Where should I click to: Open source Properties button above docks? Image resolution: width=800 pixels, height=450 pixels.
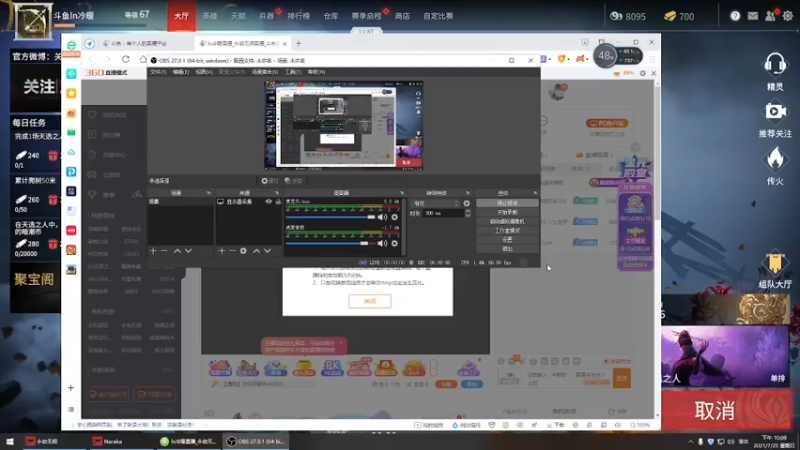(x=269, y=181)
